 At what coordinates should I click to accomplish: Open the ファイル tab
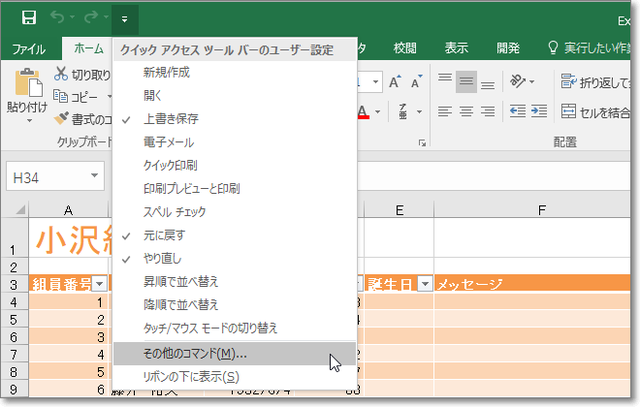tap(28, 47)
